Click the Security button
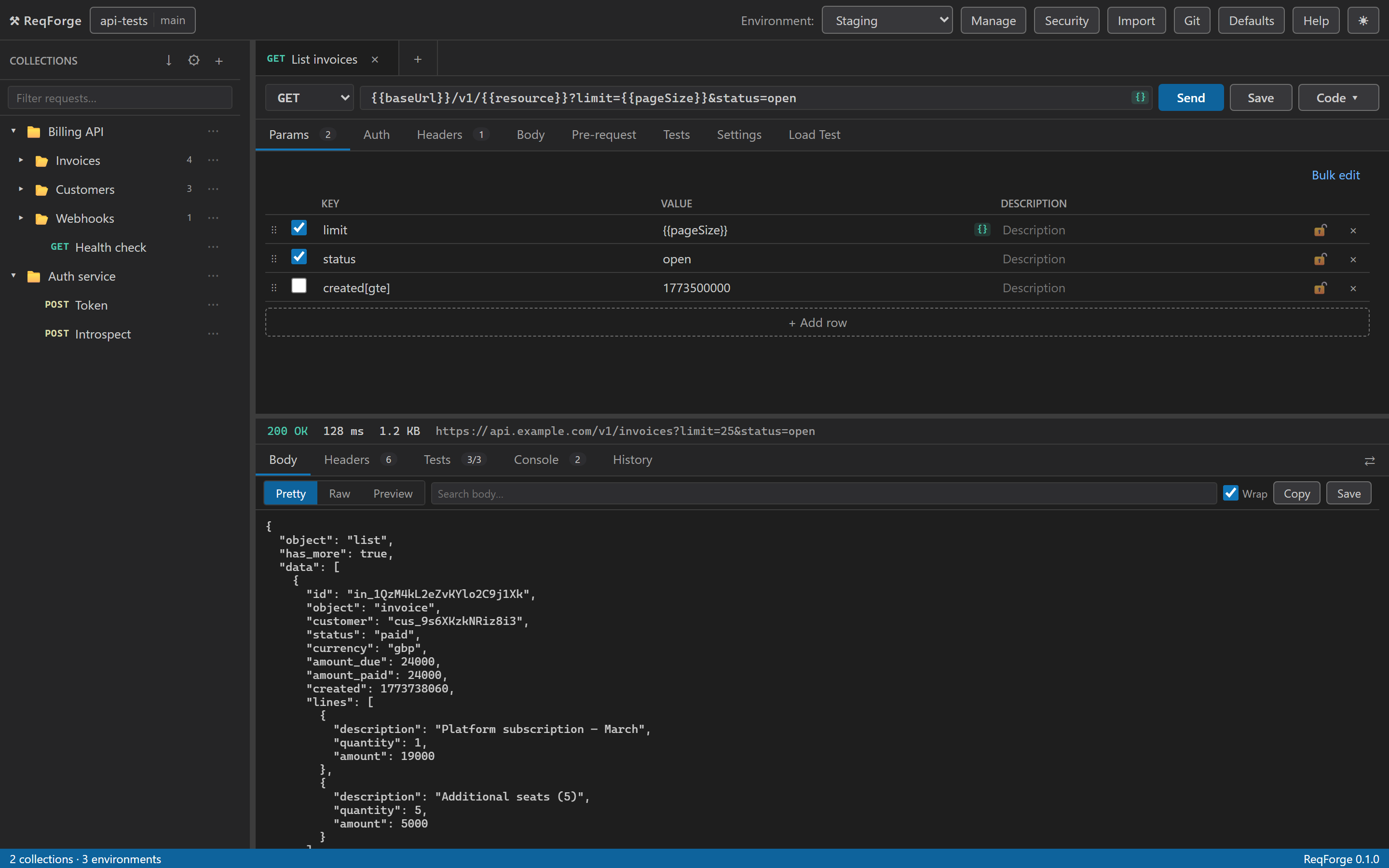 click(x=1066, y=21)
